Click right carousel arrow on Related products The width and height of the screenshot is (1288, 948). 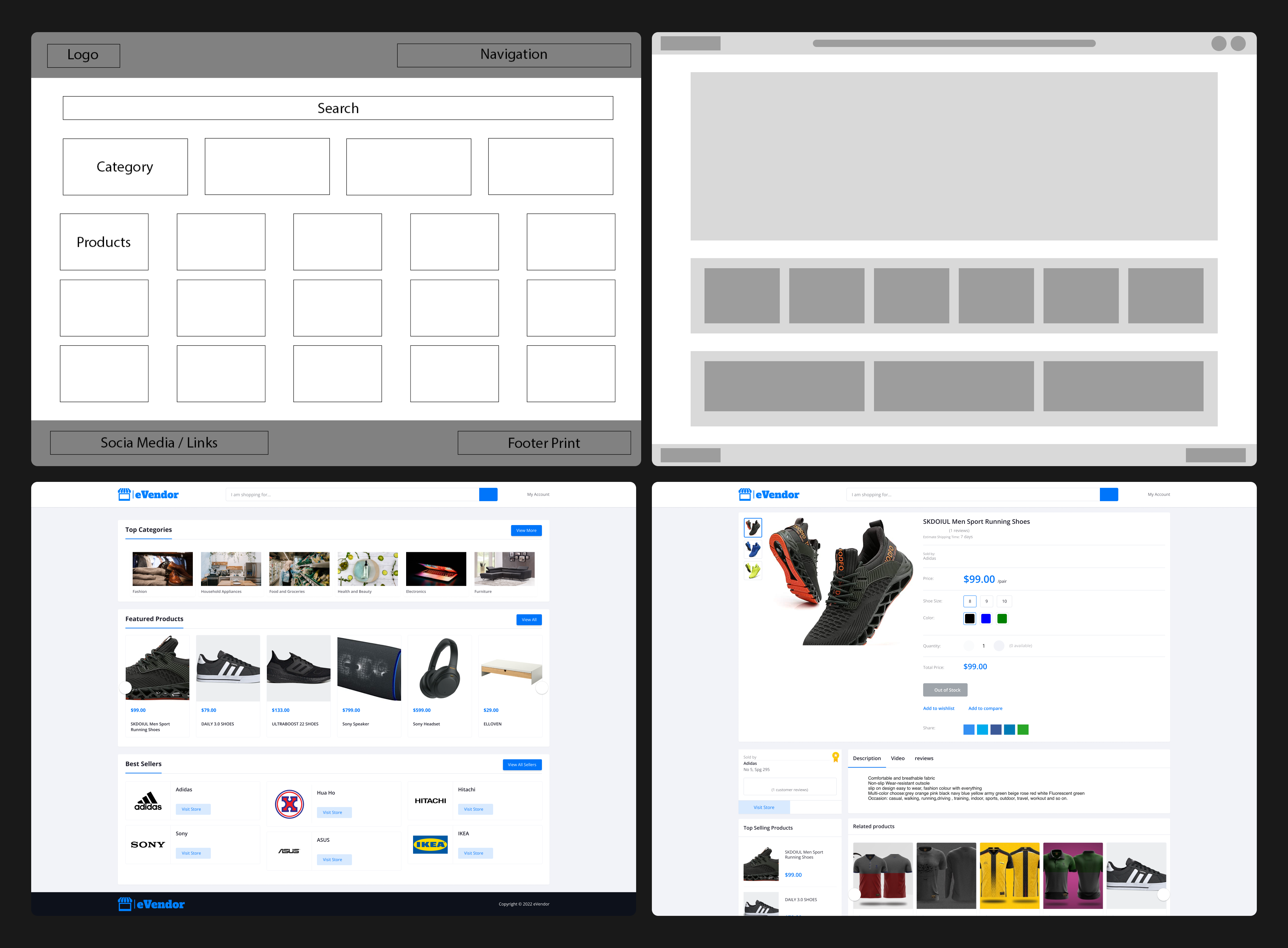1163,894
